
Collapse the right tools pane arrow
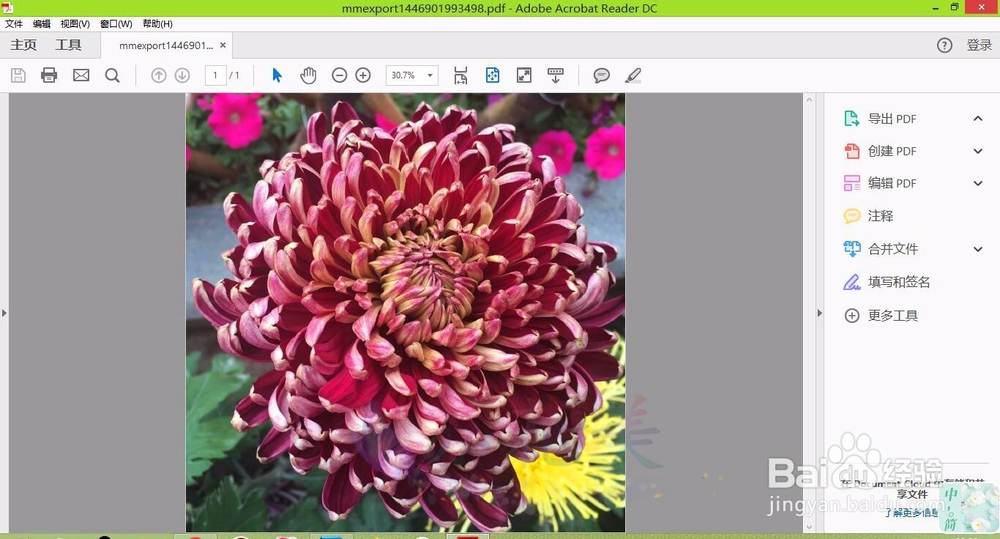820,313
